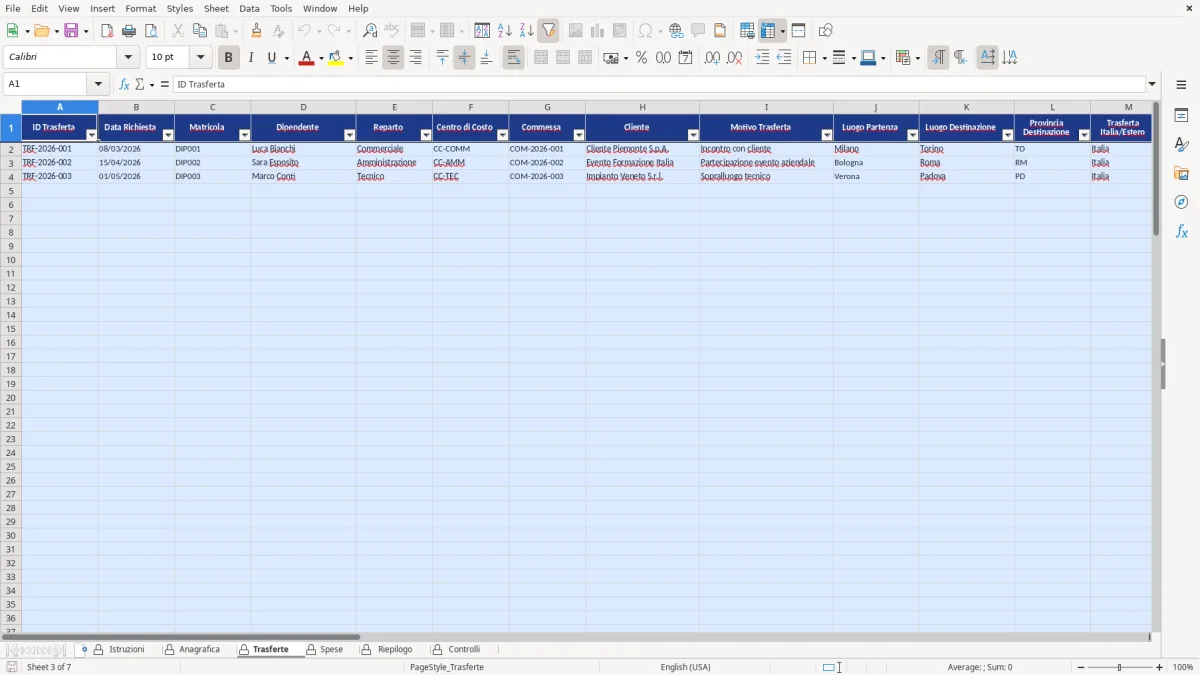1200x675 pixels.
Task: Click the Decrease Indent icon
Action: pyautogui.click(x=784, y=58)
